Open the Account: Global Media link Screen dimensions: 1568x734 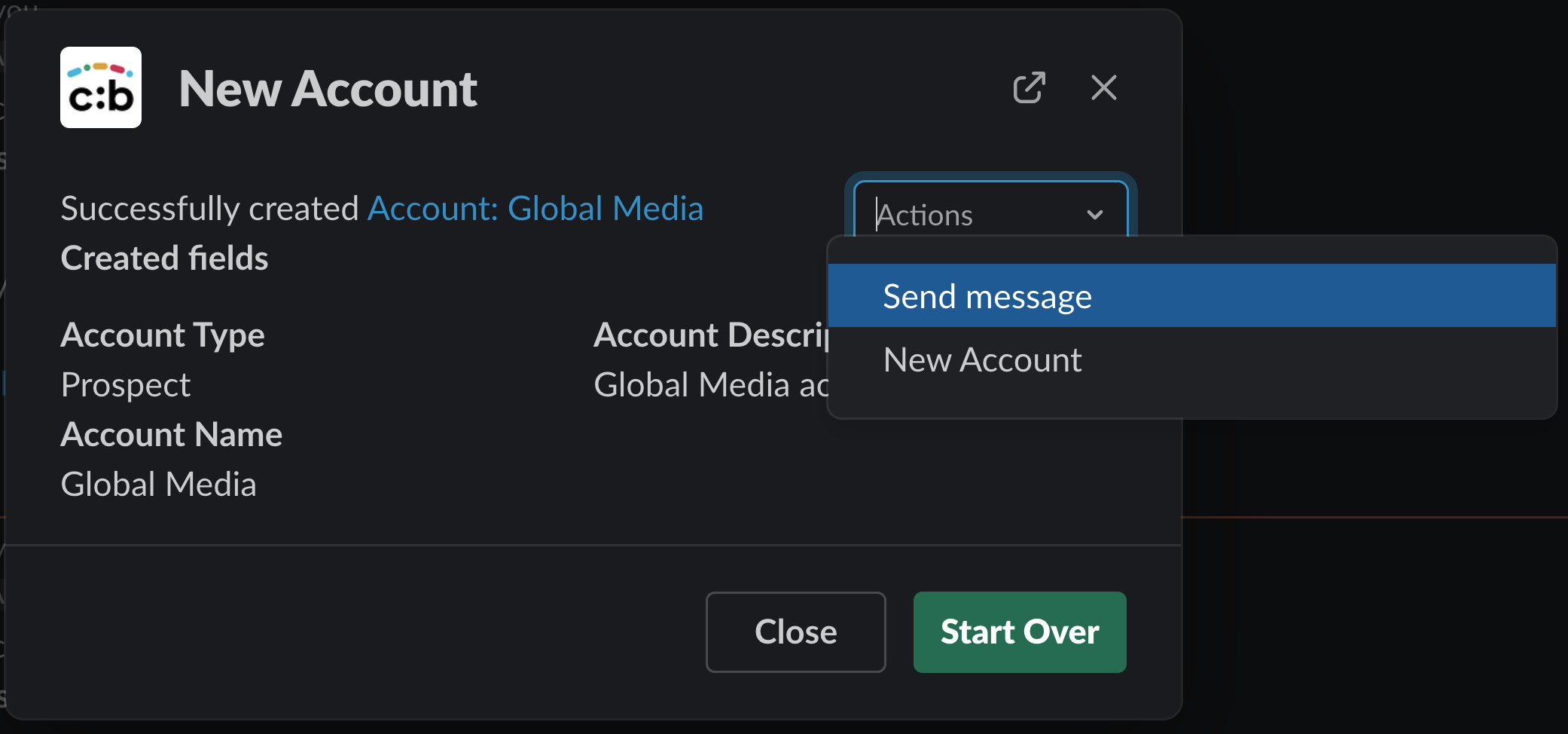coord(535,209)
